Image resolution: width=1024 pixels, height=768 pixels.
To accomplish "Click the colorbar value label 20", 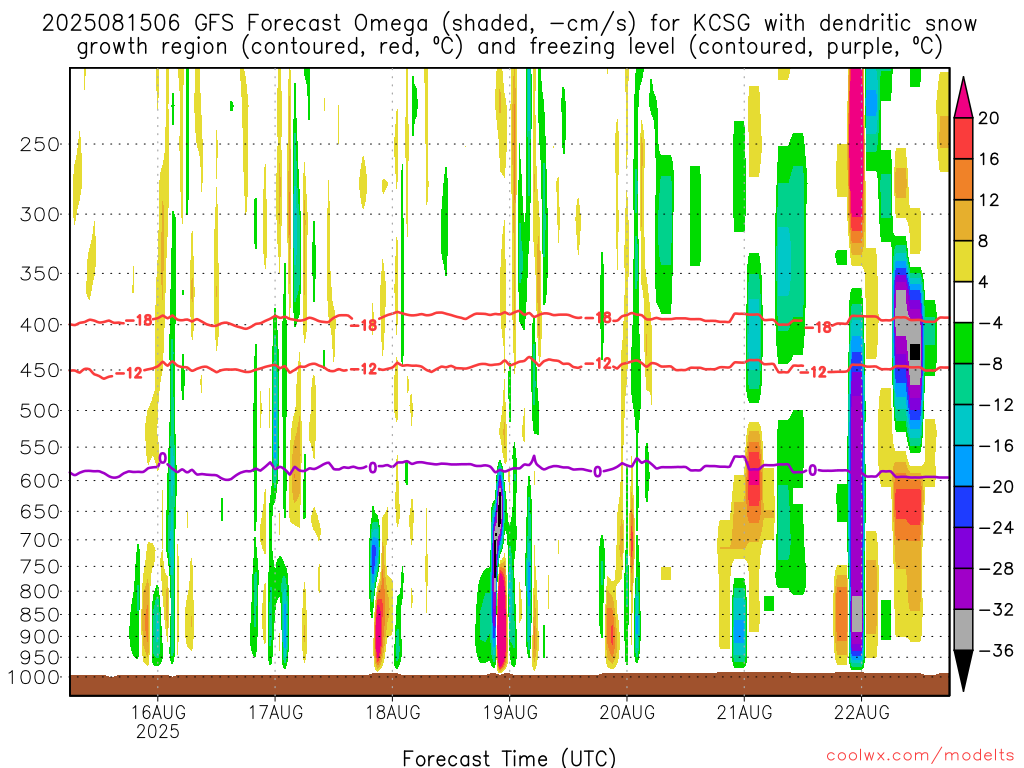I will point(989,118).
